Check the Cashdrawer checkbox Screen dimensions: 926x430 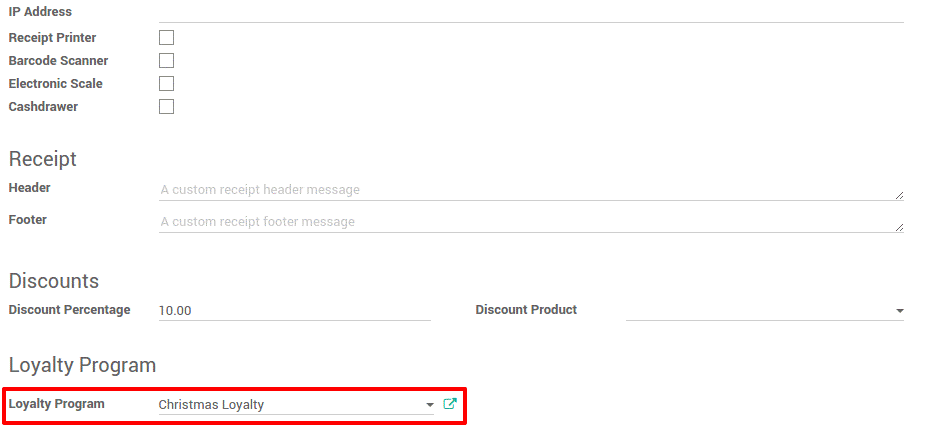click(167, 107)
